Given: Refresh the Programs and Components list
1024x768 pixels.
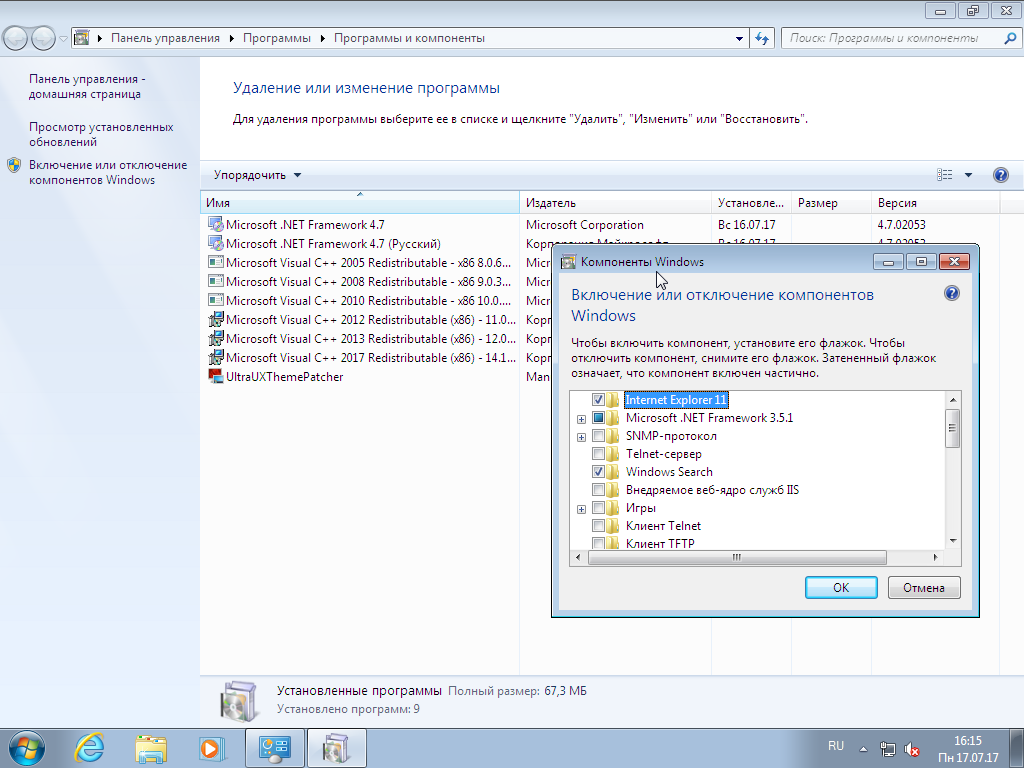Looking at the screenshot, I should coord(762,39).
